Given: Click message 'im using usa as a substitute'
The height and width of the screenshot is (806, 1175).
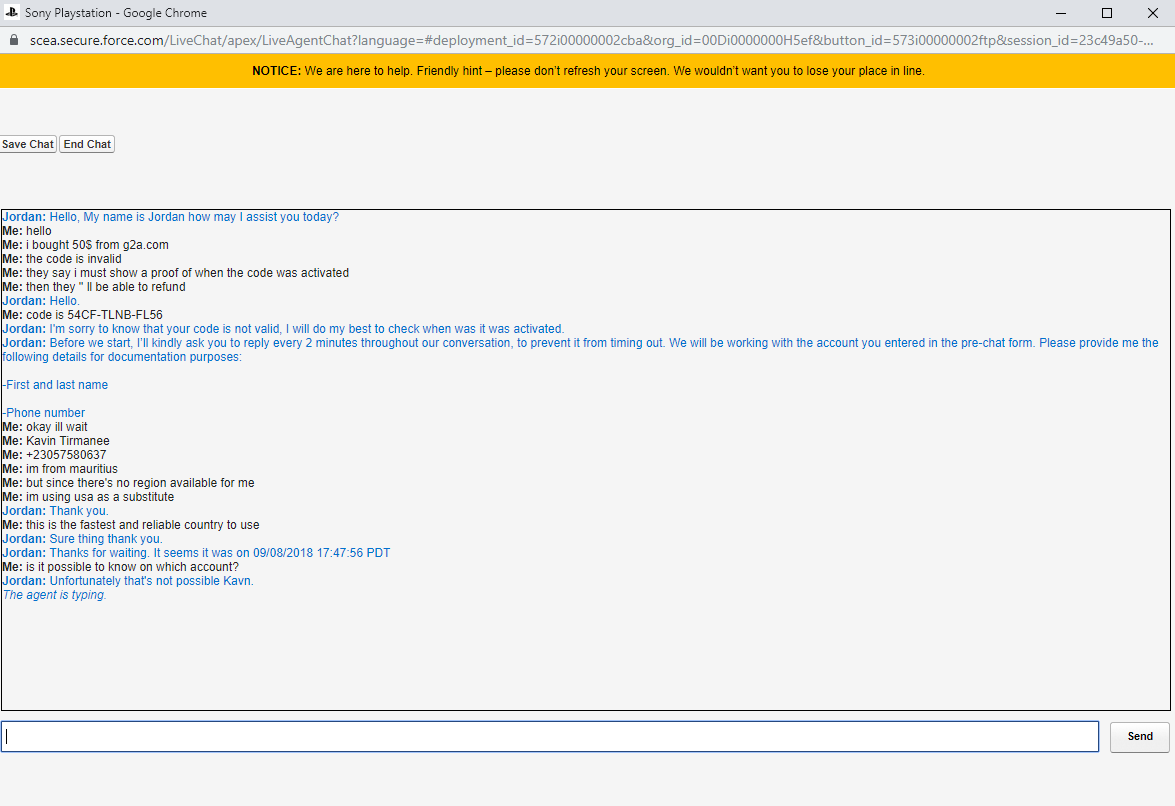Looking at the screenshot, I should [x=88, y=497].
